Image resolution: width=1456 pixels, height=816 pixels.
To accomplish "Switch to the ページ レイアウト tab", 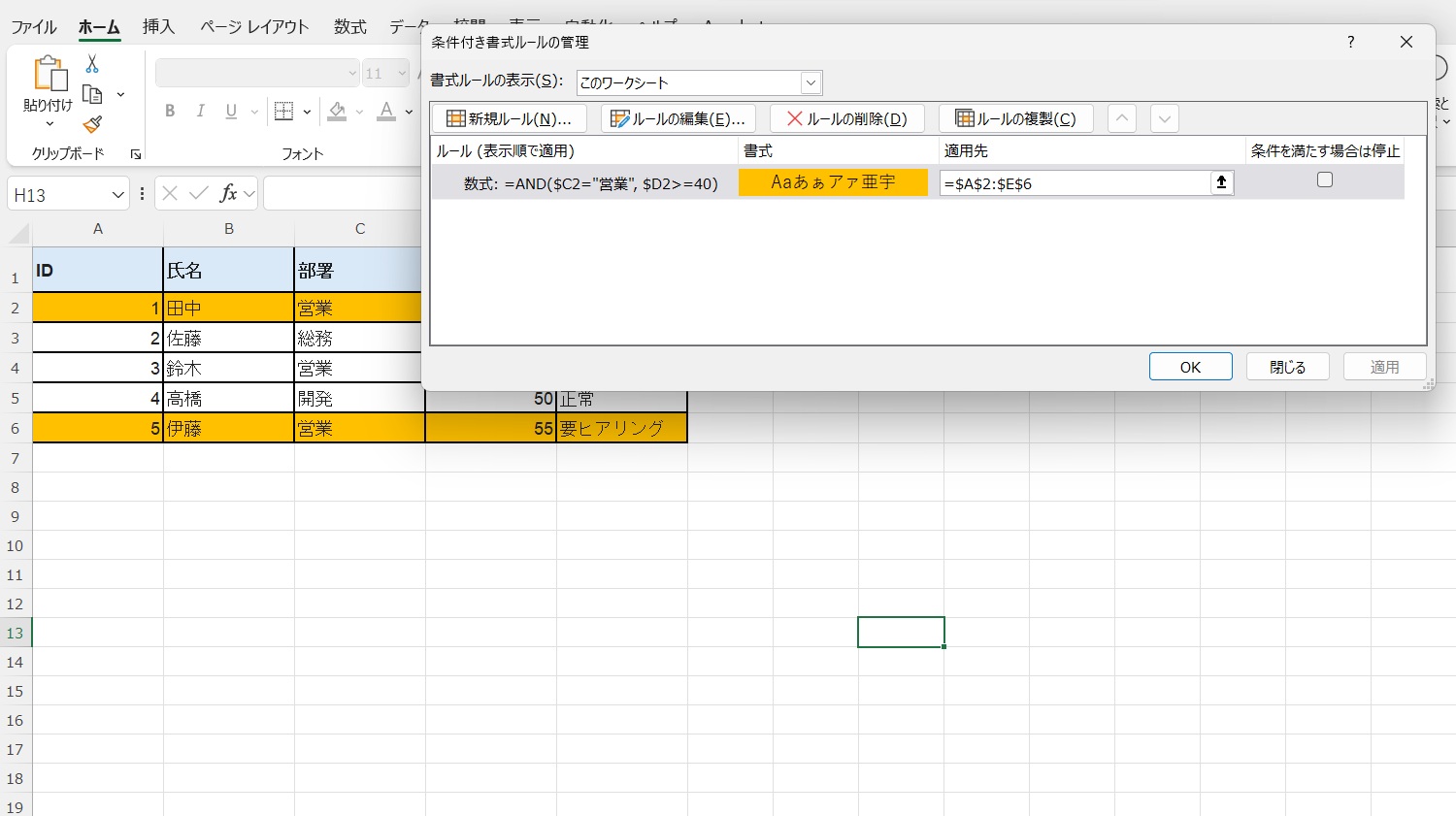I will coord(254,27).
